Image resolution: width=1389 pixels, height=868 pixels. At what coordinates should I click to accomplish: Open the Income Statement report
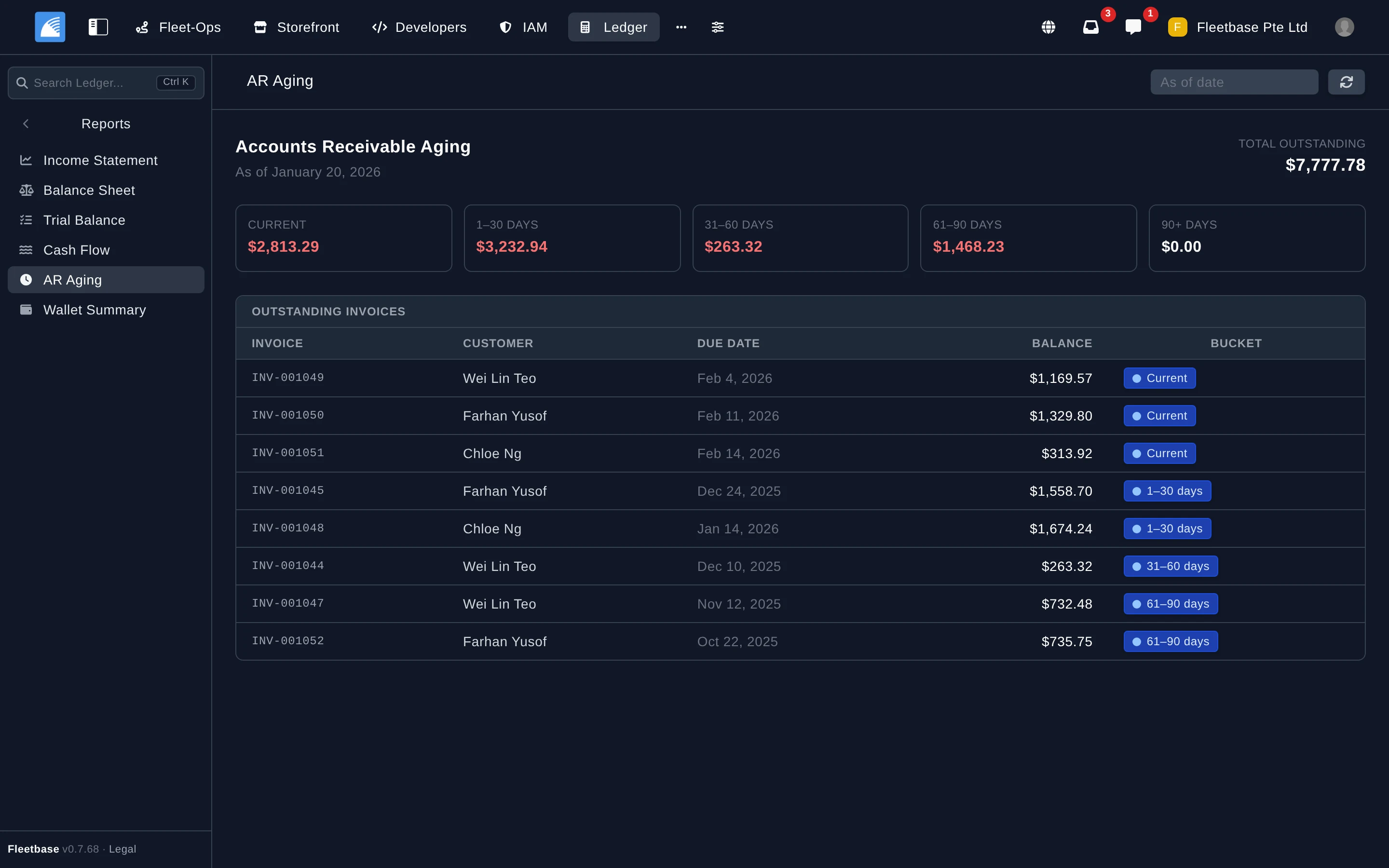click(x=106, y=160)
